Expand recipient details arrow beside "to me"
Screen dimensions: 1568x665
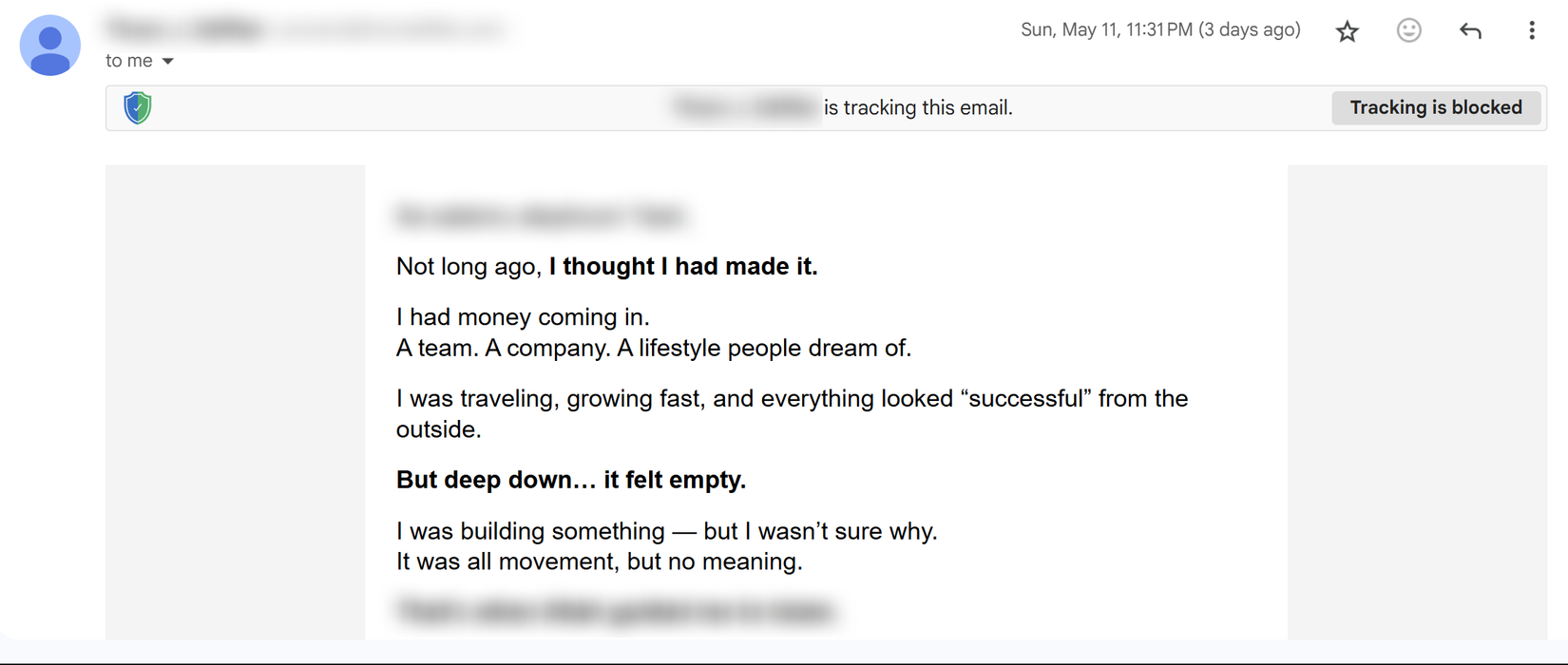168,61
